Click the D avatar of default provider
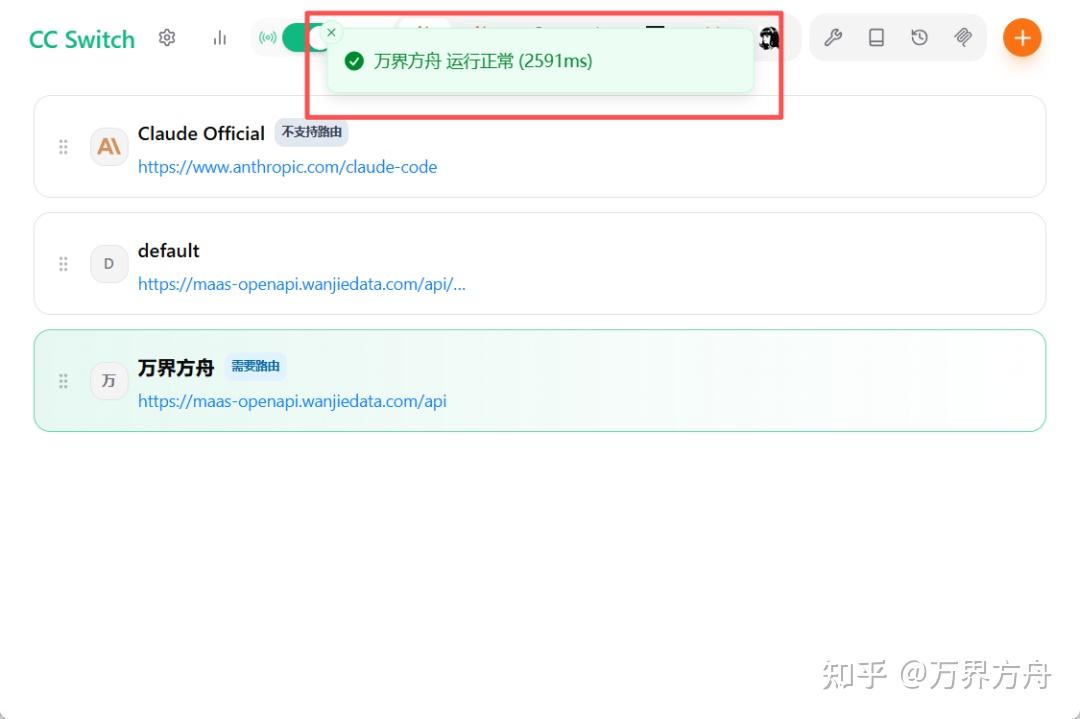This screenshot has width=1080, height=719. coord(109,264)
